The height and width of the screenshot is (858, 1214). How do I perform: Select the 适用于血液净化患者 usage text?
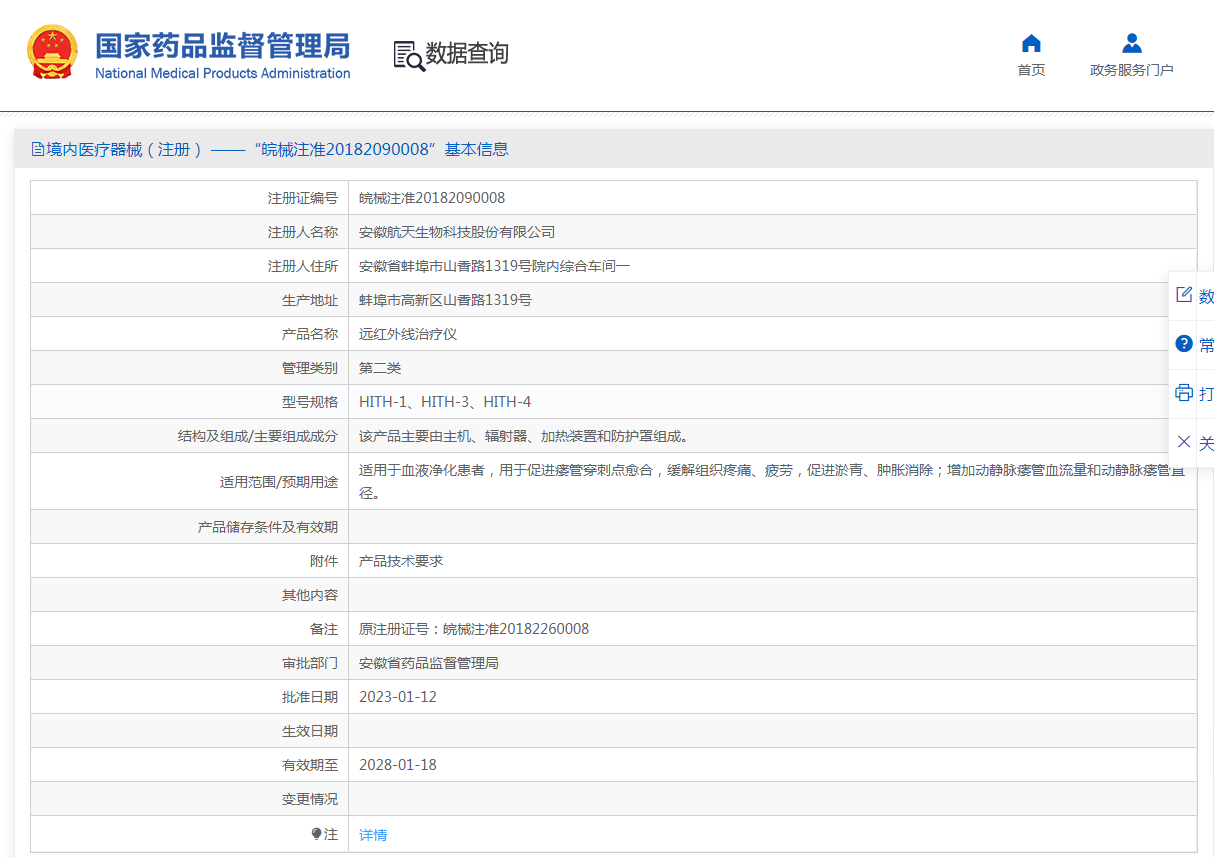pos(772,481)
